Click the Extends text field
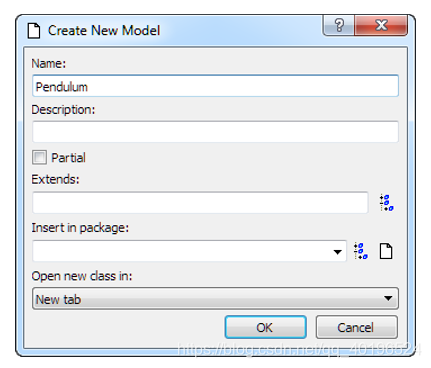Image resolution: width=431 pixels, height=368 pixels. (200, 202)
